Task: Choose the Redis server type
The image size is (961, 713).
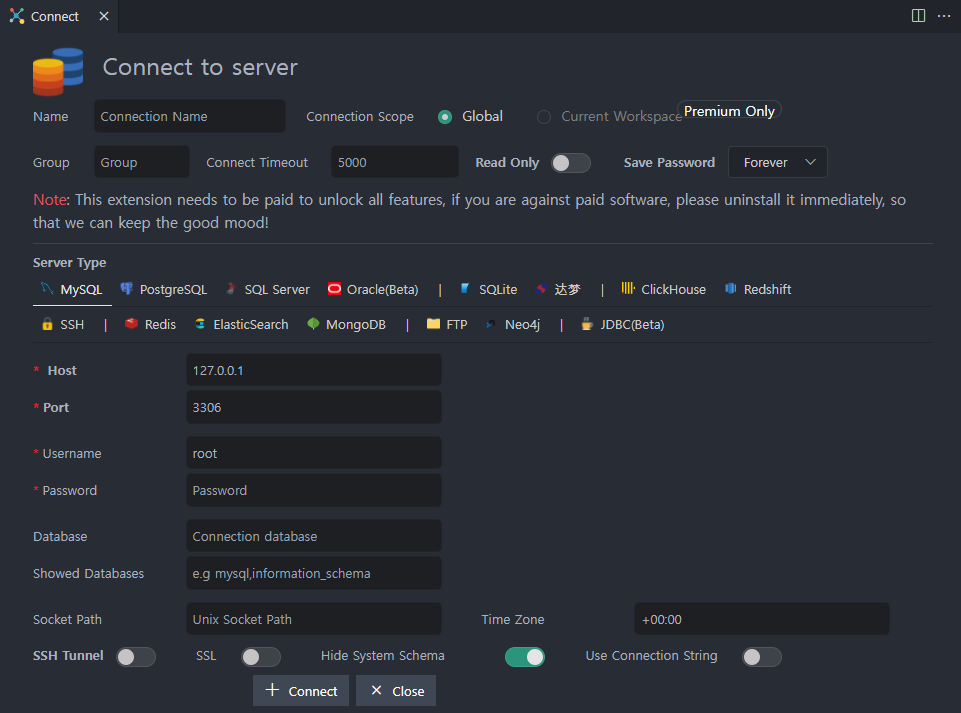Action: [150, 324]
